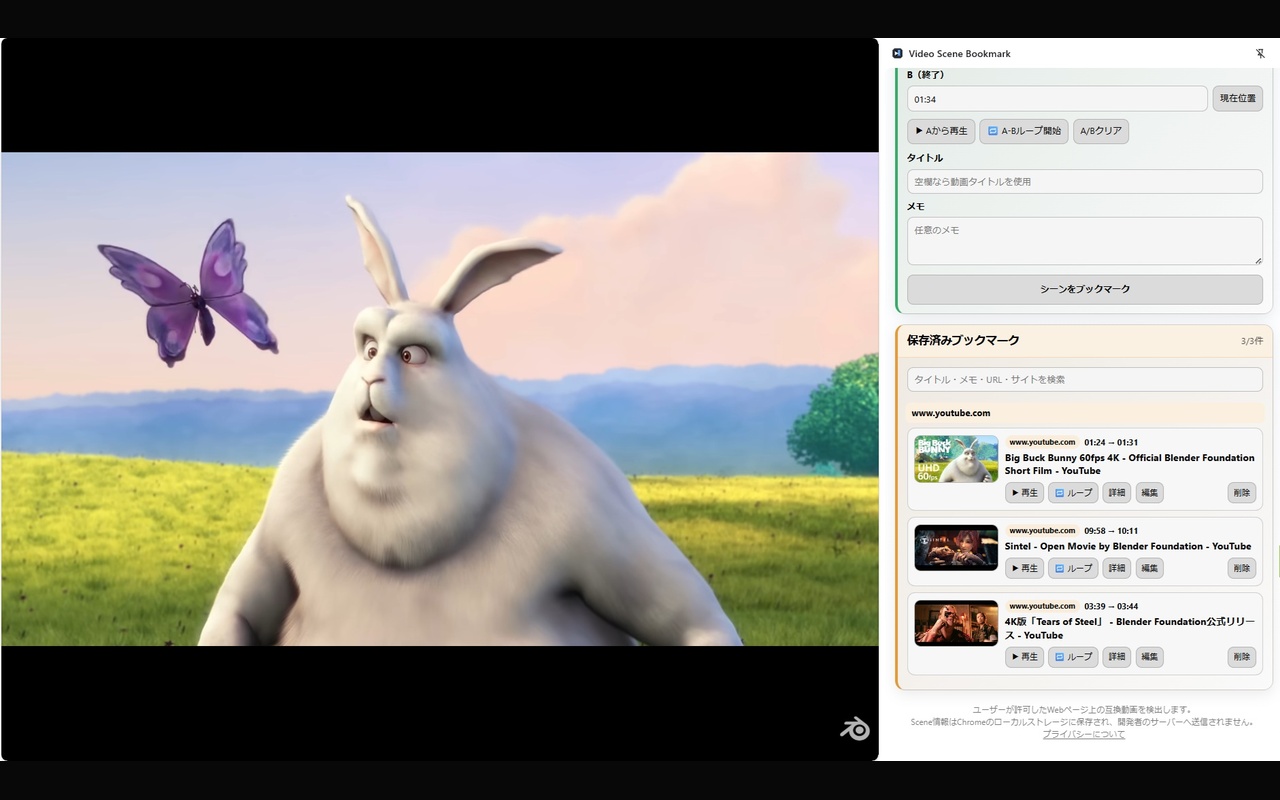Focus the タイトル input field
Screen dimensions: 1280x800
pos(1085,182)
